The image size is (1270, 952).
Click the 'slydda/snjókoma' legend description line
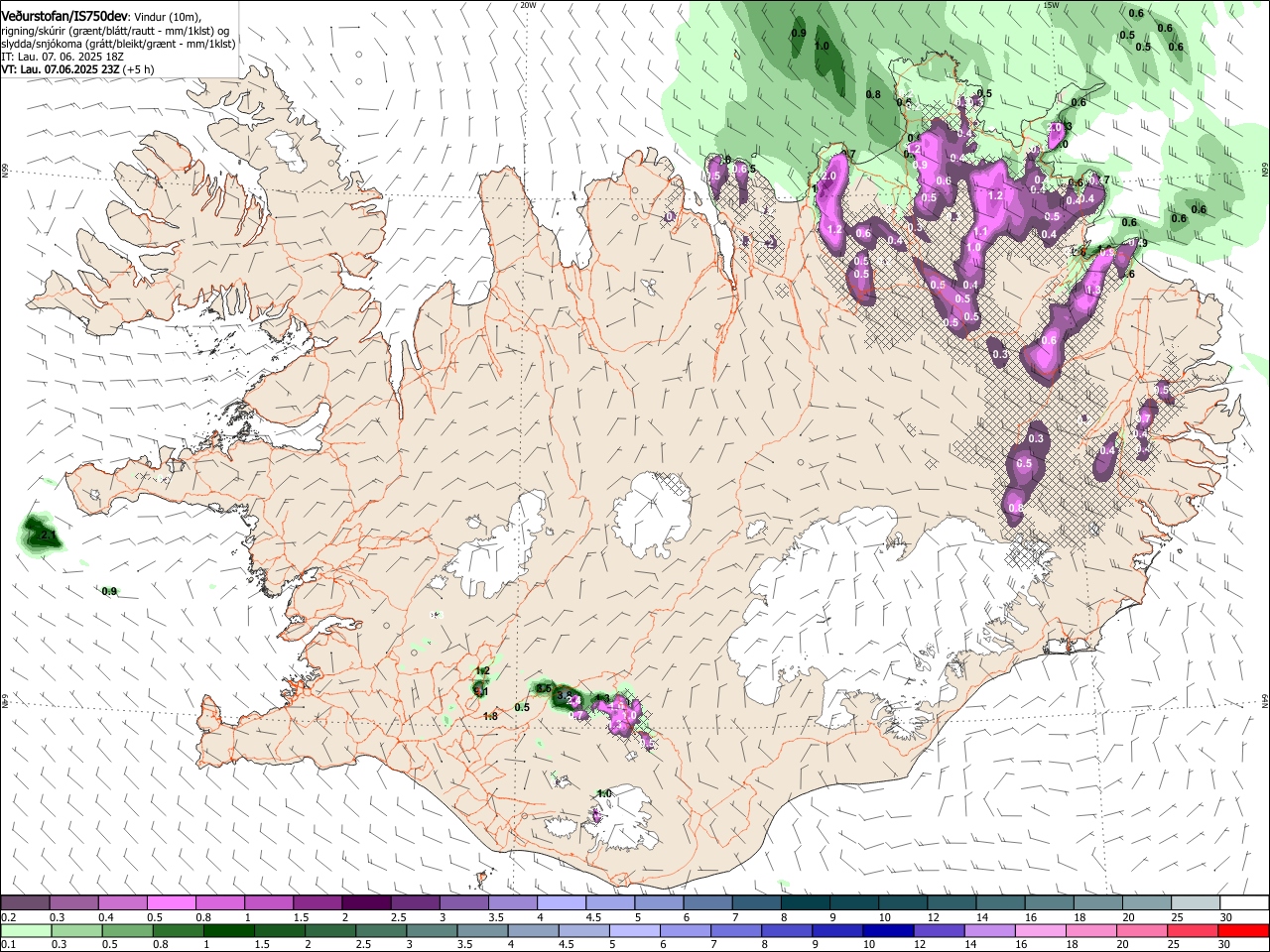click(118, 44)
